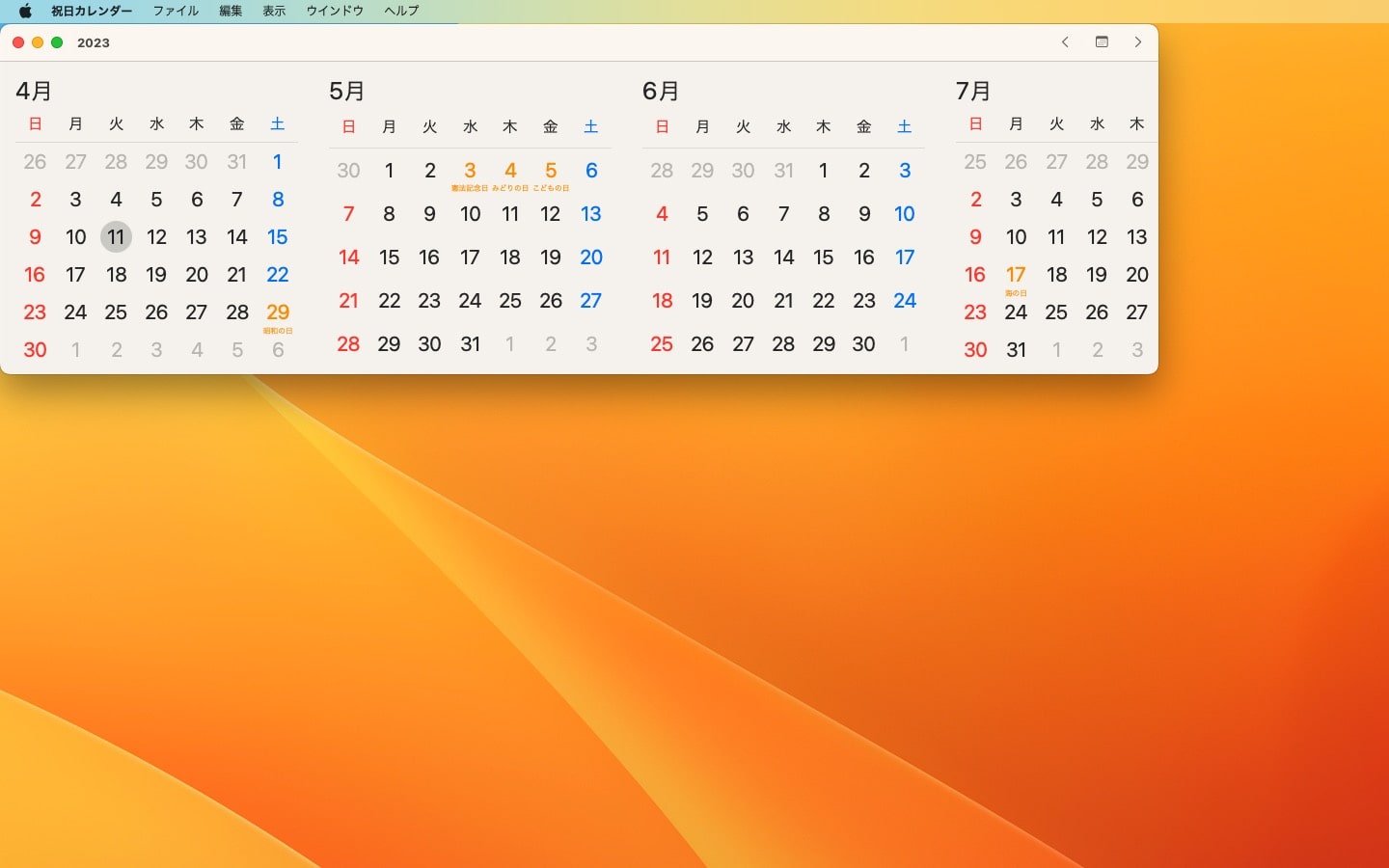Open the 表示 menu
Viewport: 1389px width, 868px height.
pos(274,12)
